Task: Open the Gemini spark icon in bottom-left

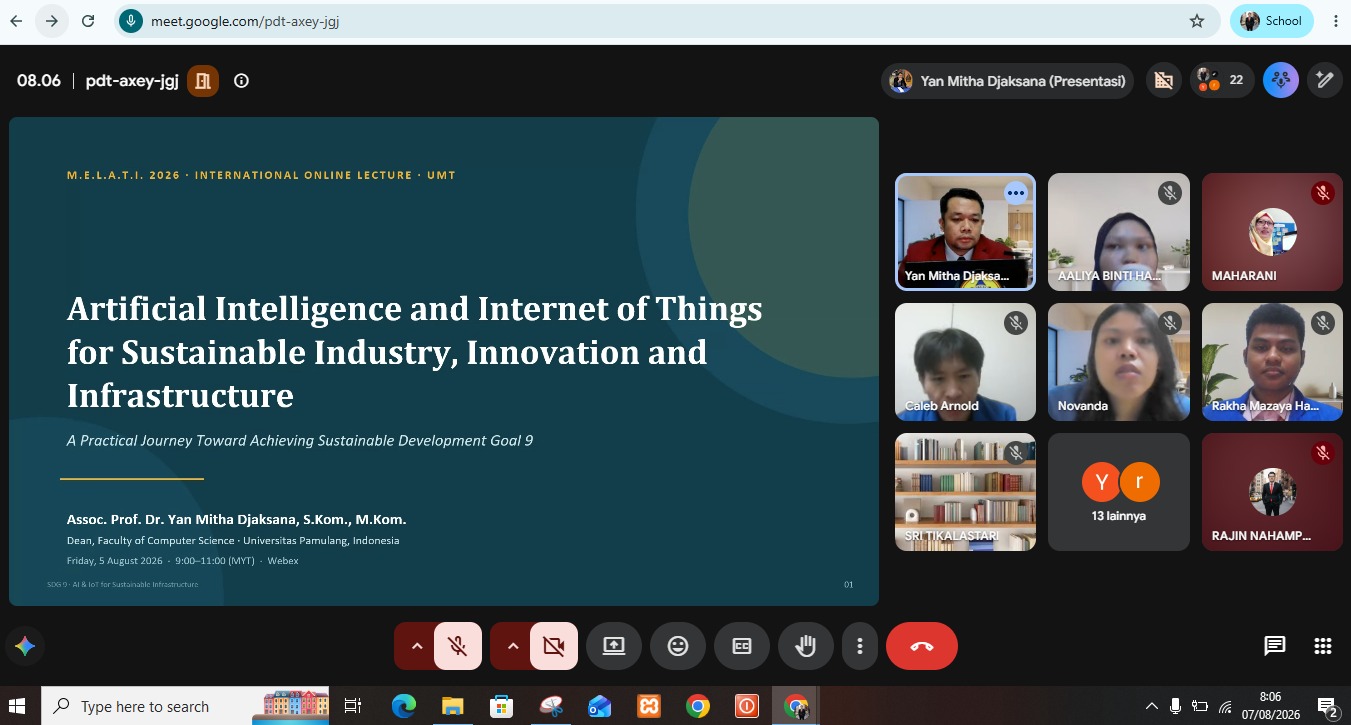Action: click(x=26, y=646)
